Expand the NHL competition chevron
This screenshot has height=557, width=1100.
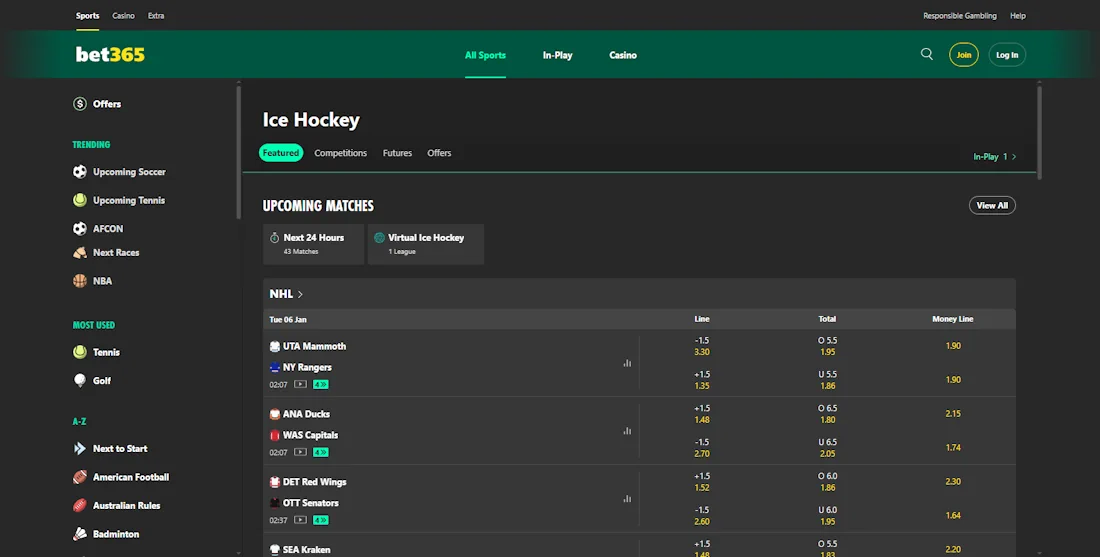300,294
